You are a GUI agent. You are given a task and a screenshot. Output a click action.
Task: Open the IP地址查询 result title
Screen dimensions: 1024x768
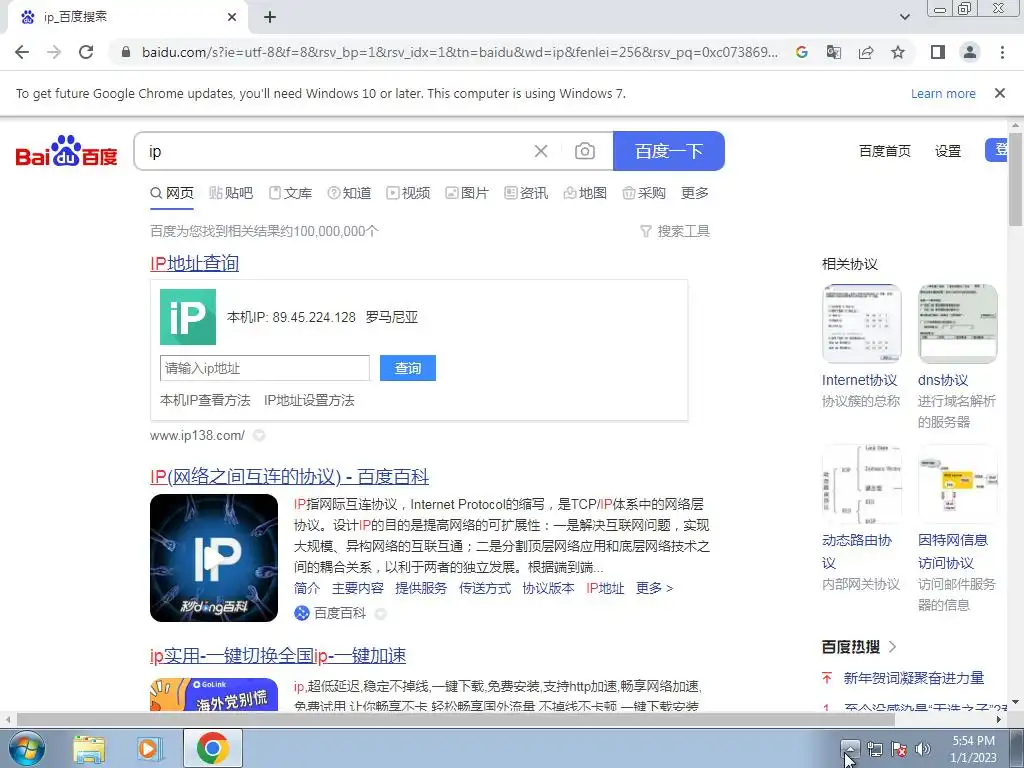coord(195,263)
